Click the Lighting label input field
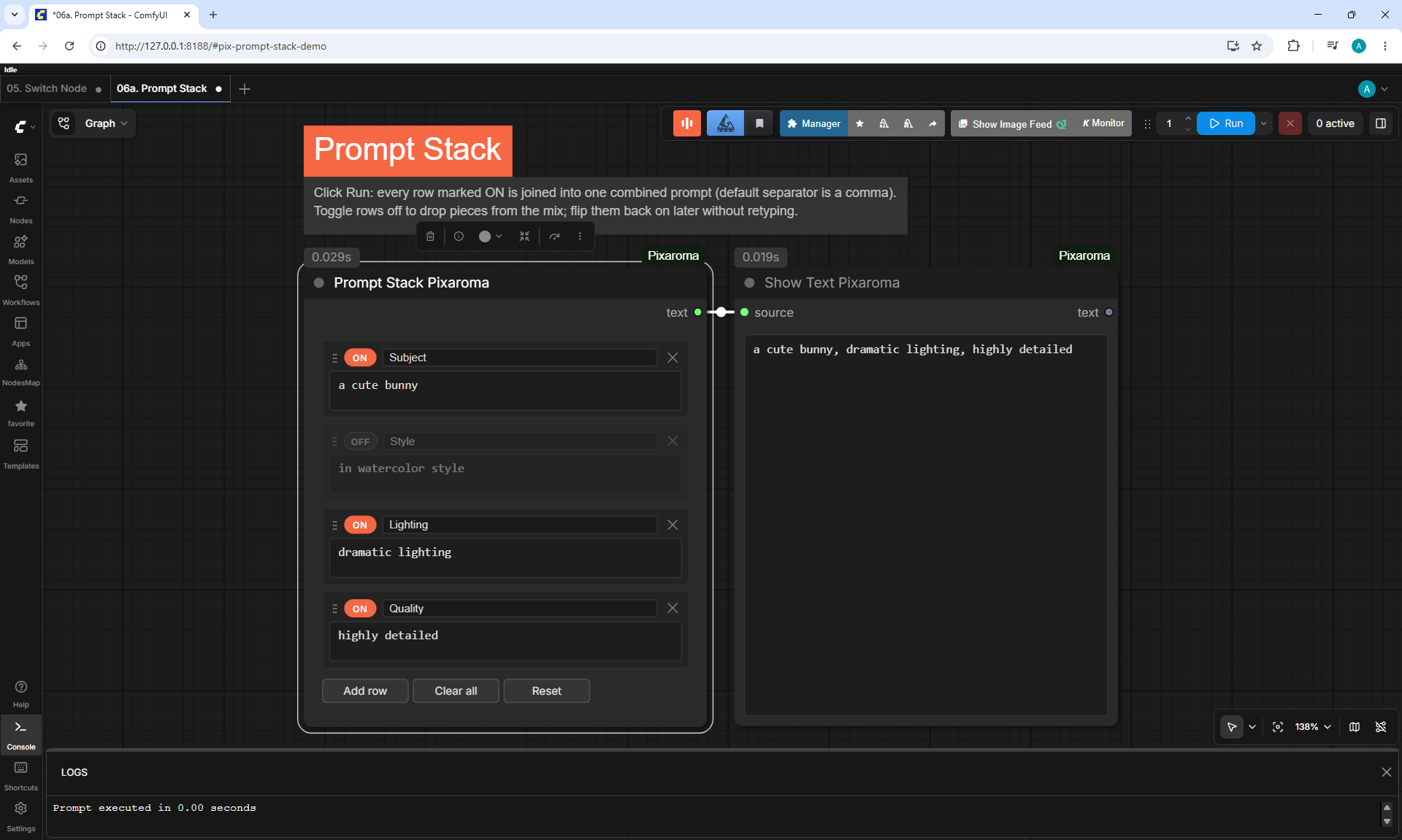 (520, 525)
